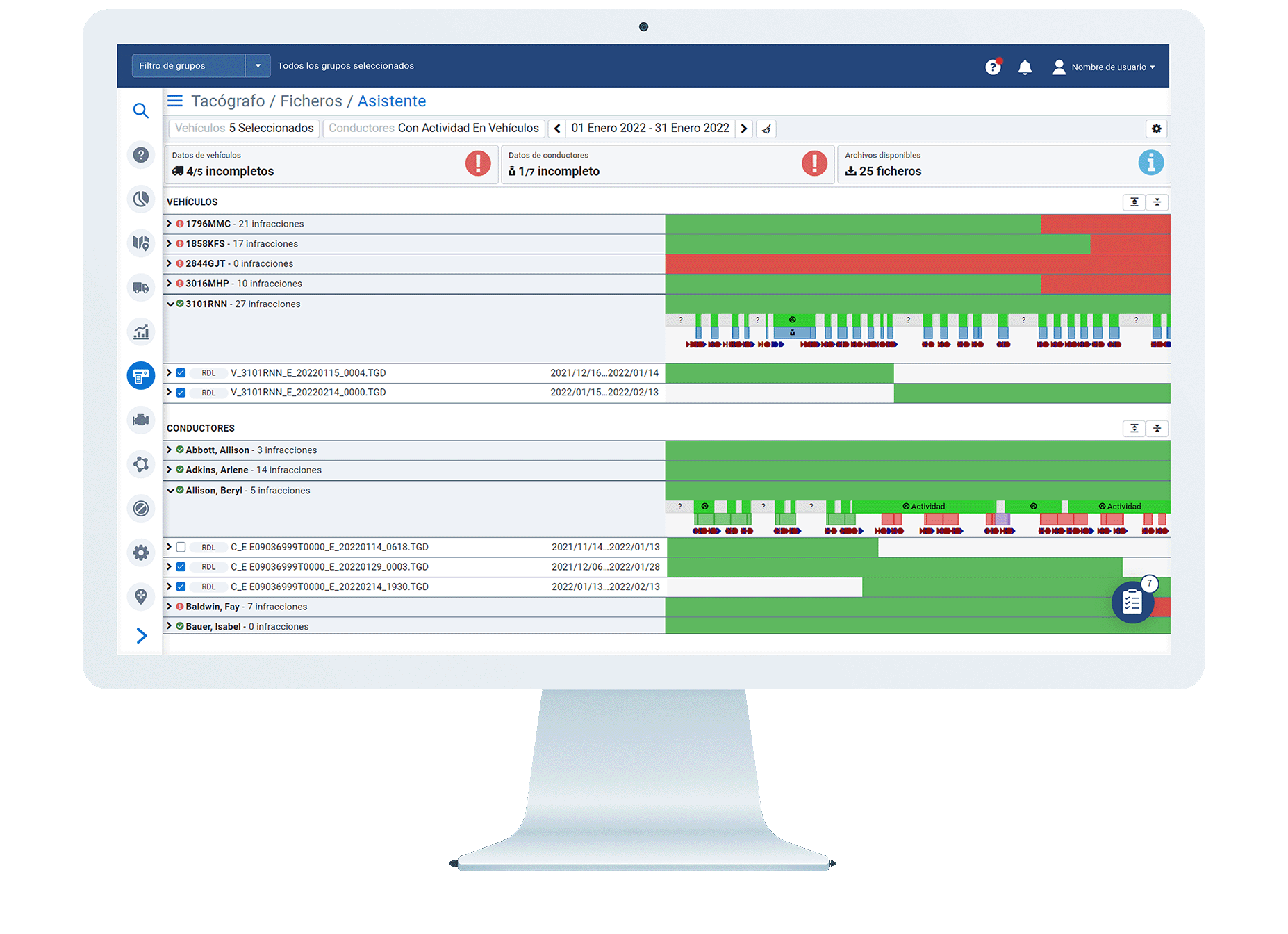Expand vehicle 2844GJT row
The height and width of the screenshot is (934, 1288).
click(169, 263)
